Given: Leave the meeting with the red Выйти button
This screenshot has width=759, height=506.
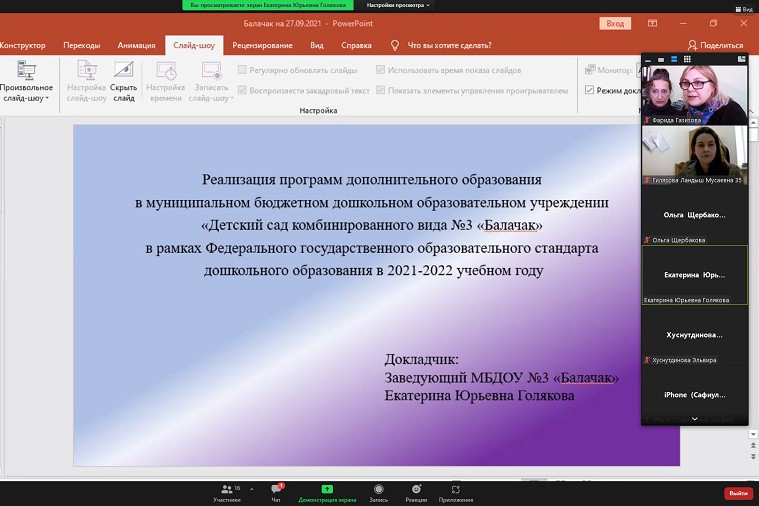Looking at the screenshot, I should pyautogui.click(x=738, y=493).
